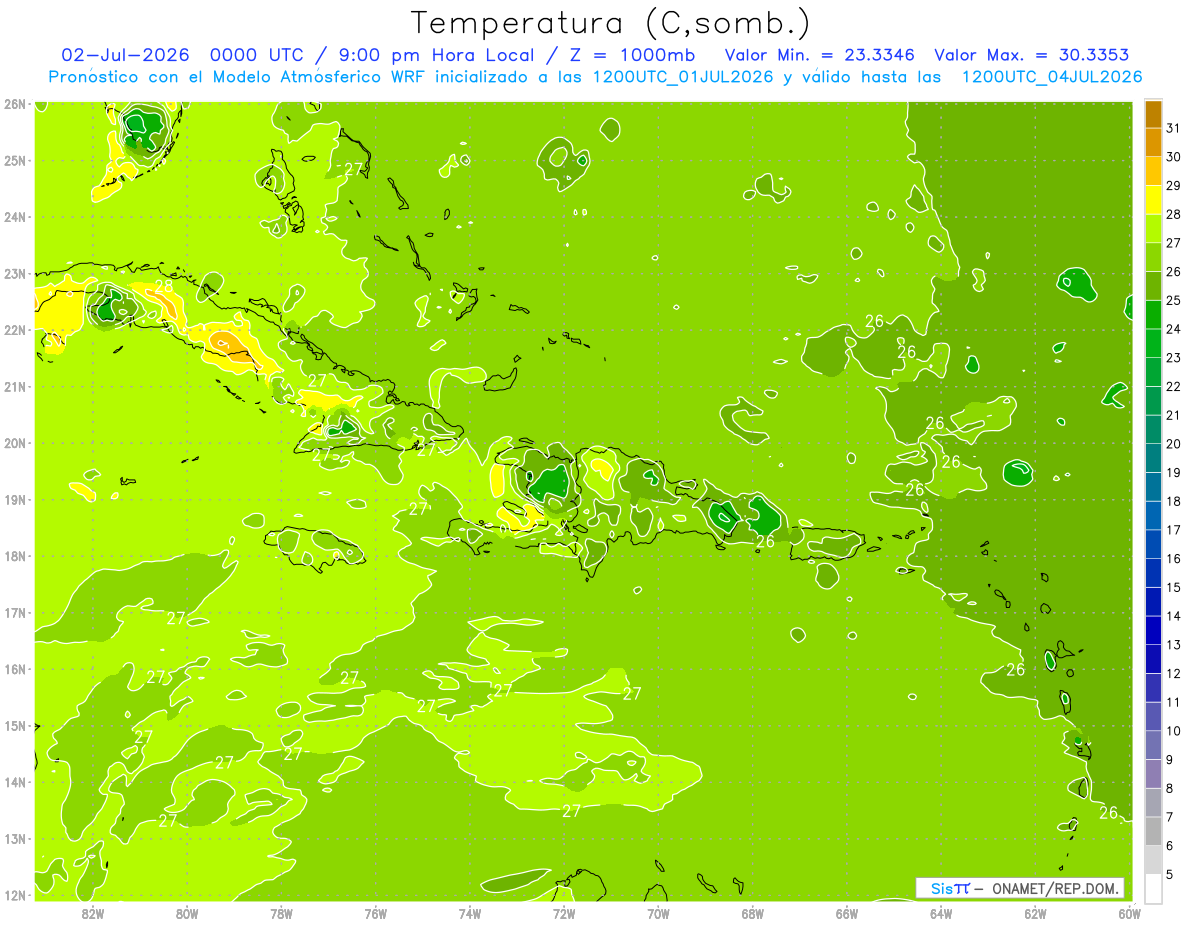Click the '25N' latitude label
Viewport: 1200px width, 927px height.
(x=15, y=160)
